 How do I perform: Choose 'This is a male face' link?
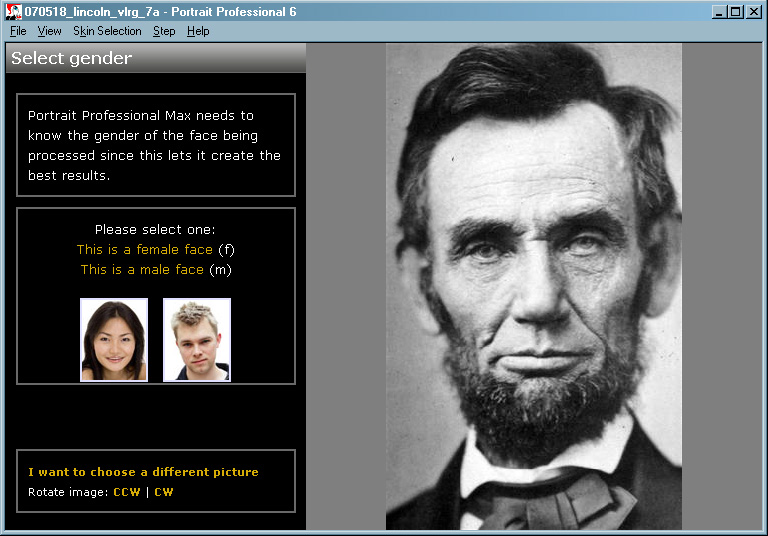pos(142,270)
